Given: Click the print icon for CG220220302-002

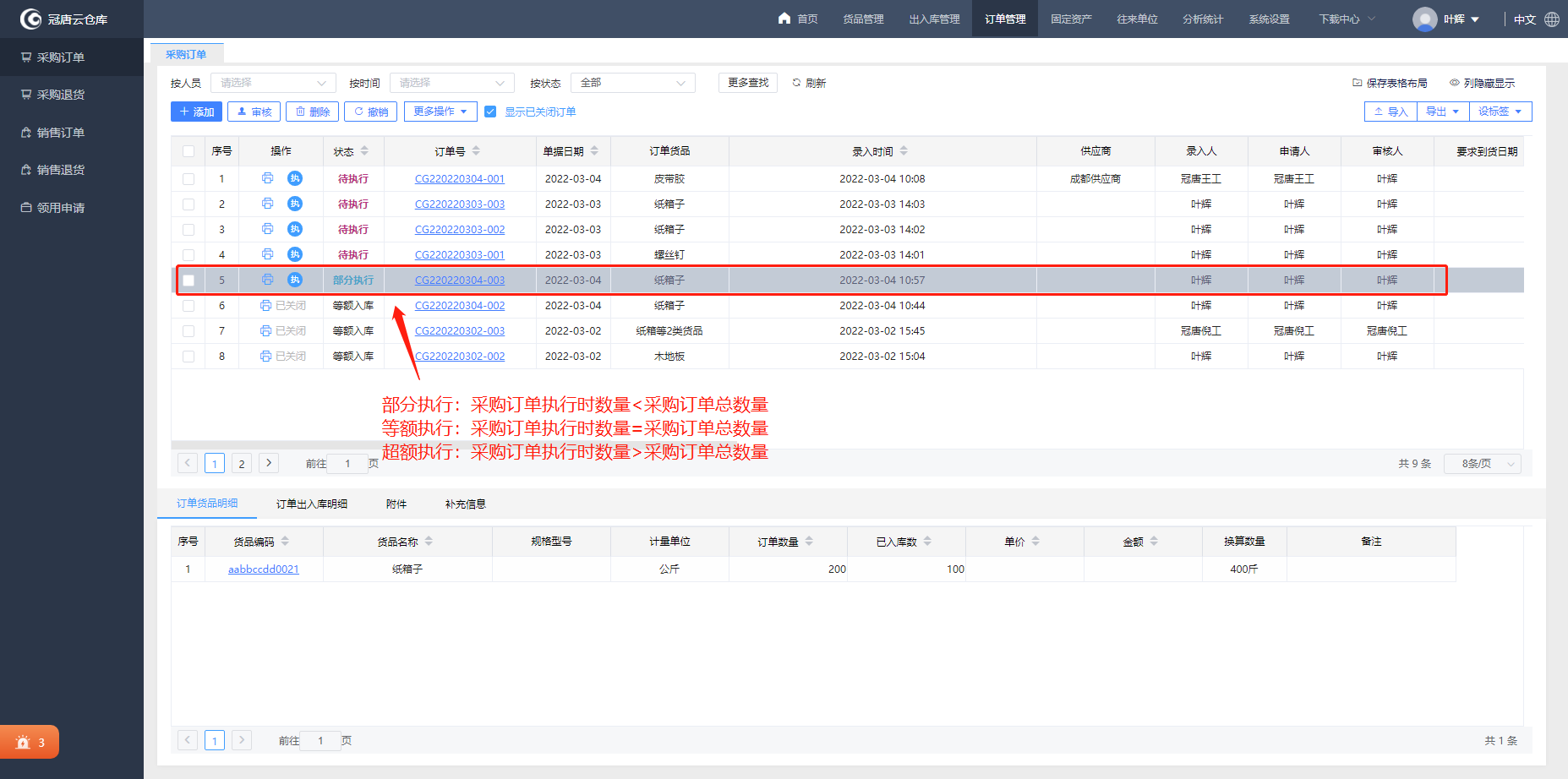Looking at the screenshot, I should tap(265, 357).
